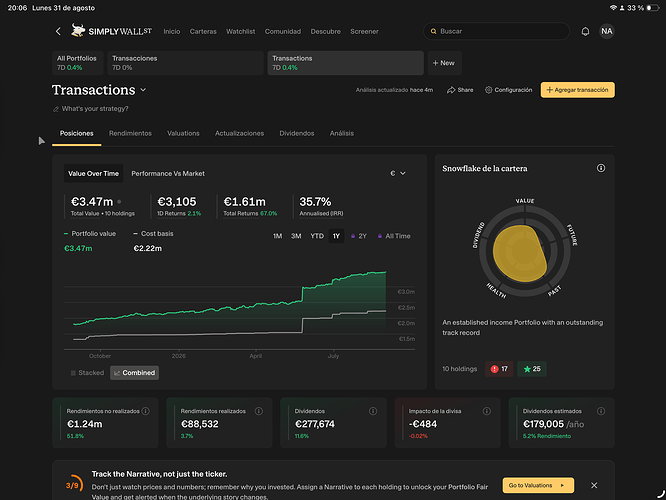Select Performance Vs Market tab

point(168,173)
